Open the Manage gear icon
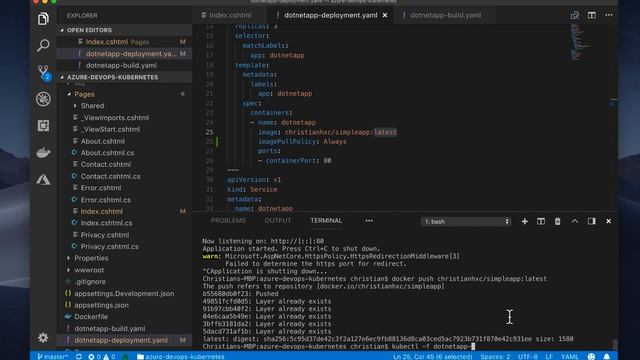Screen dimensions: 640x360 coord(43,338)
